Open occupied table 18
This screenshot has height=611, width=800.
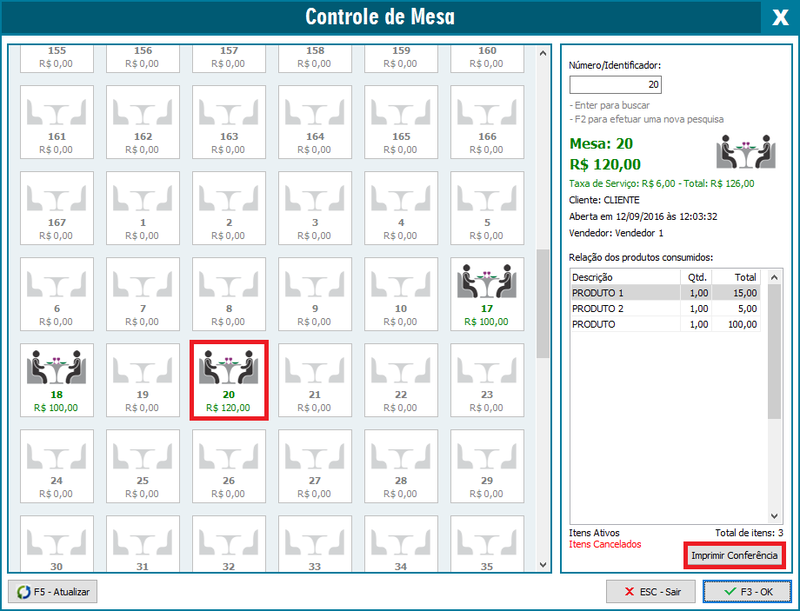pos(56,380)
